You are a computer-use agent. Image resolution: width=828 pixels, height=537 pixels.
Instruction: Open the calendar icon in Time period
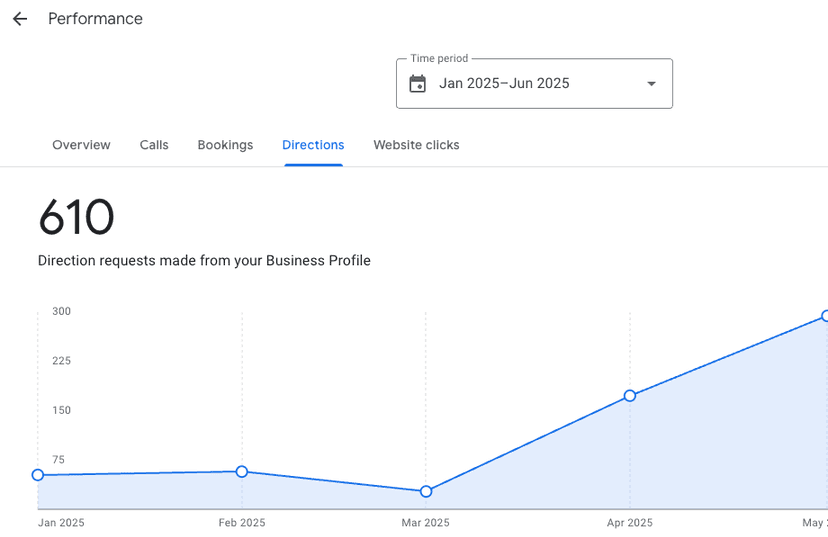point(418,83)
